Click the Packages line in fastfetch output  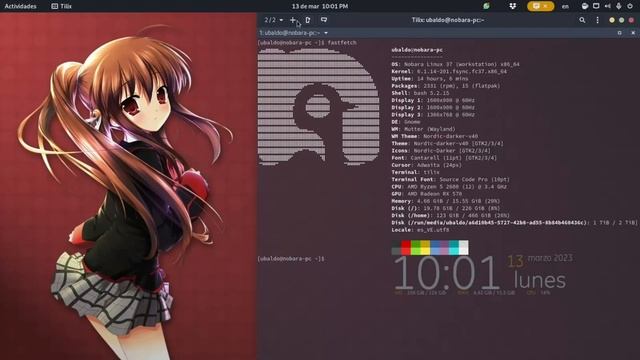click(446, 86)
